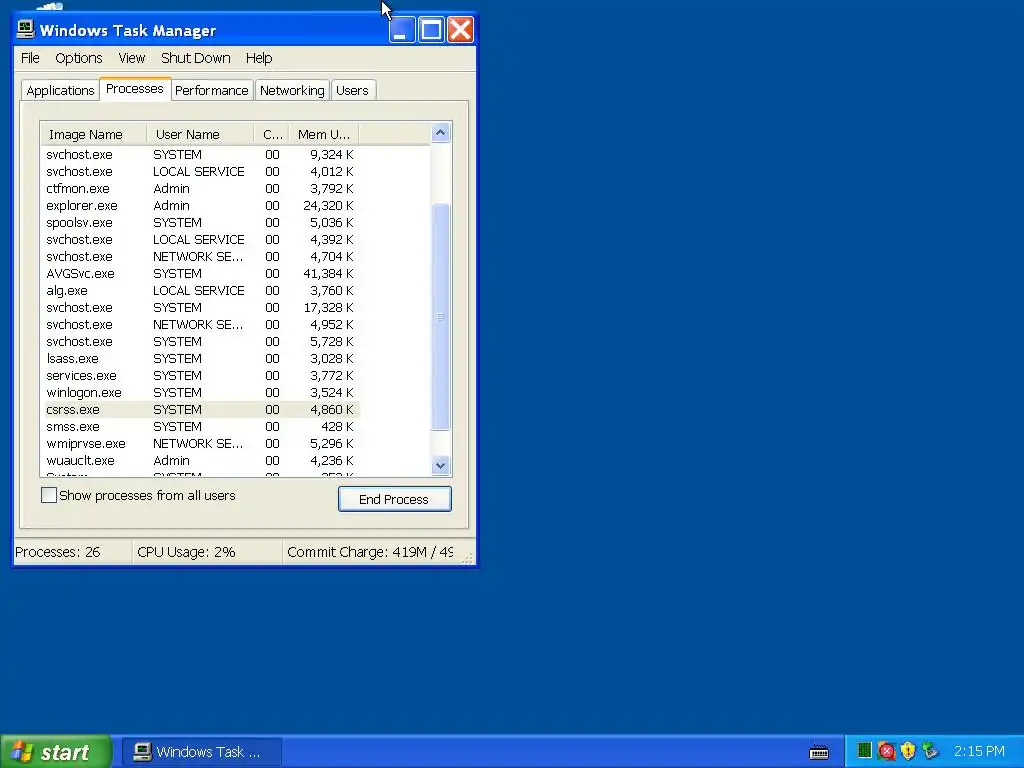Switch to the Applications tab
This screenshot has width=1024, height=768.
(x=60, y=90)
